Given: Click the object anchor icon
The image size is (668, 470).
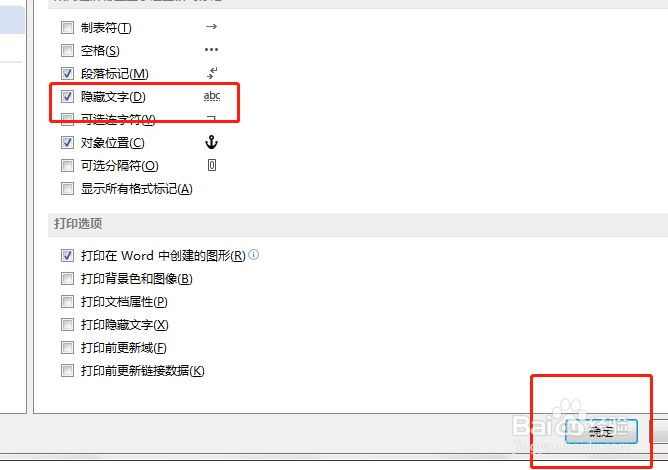Looking at the screenshot, I should click(211, 142).
